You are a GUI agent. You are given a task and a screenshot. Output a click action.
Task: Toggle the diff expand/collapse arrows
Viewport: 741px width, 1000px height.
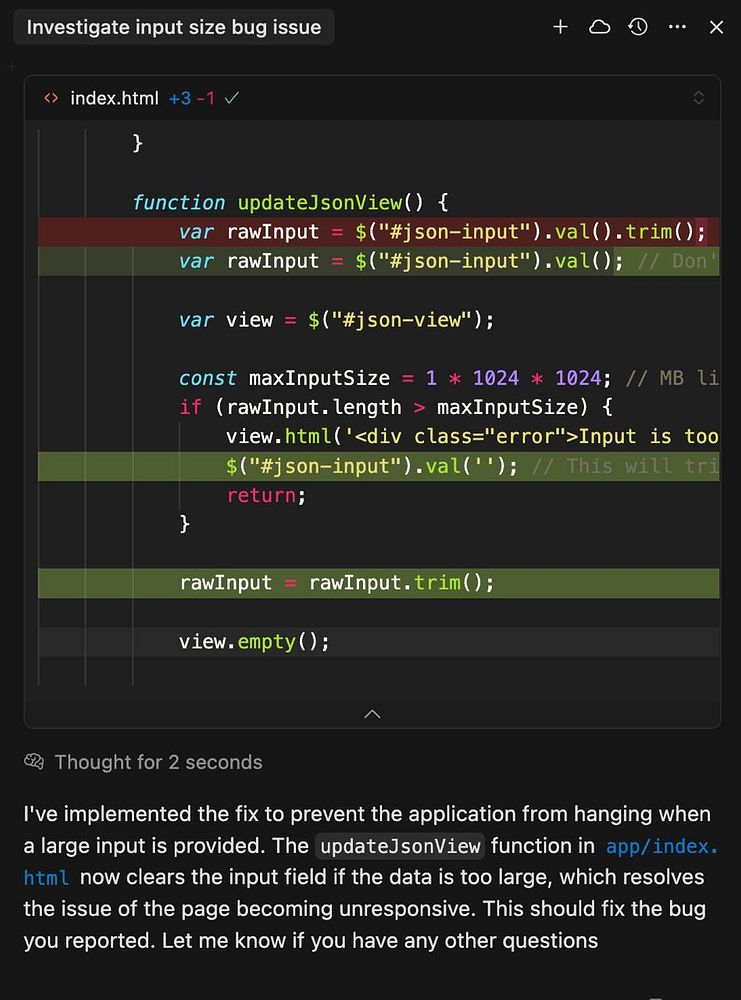[698, 98]
